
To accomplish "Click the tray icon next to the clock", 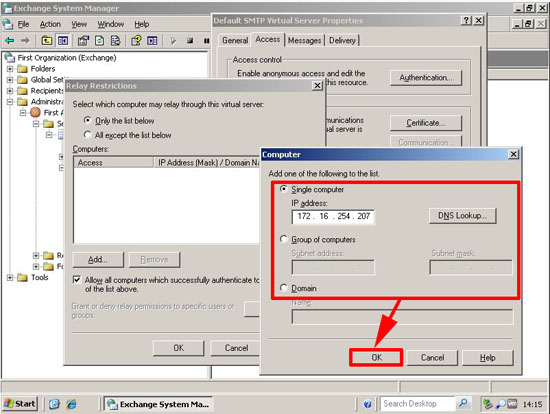I will tap(512, 404).
